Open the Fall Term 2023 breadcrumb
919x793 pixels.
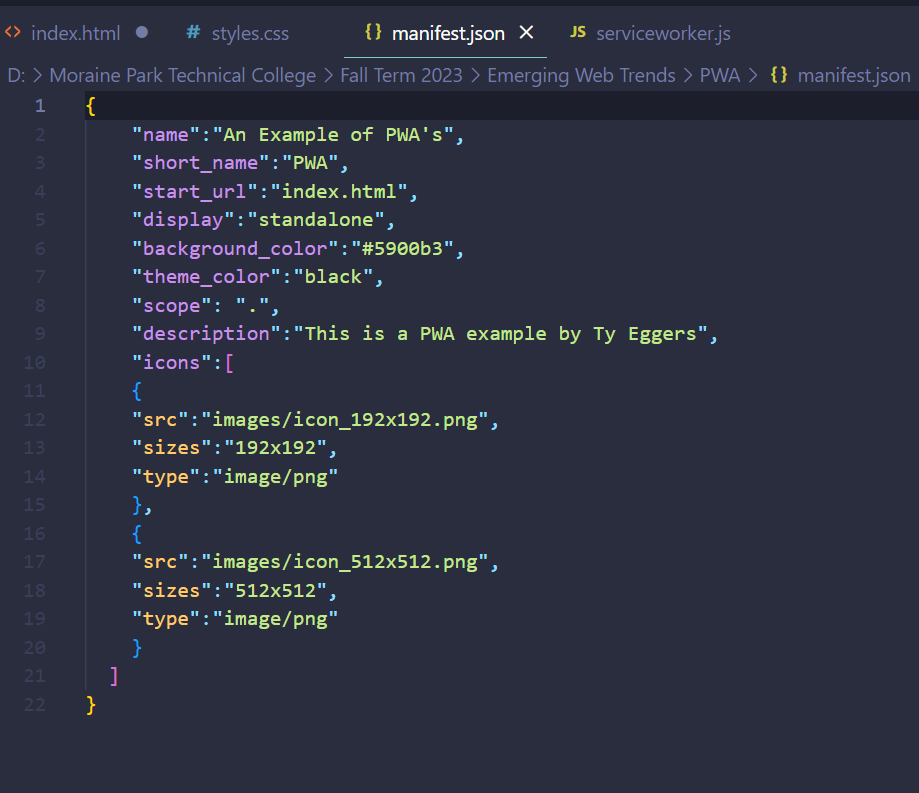pyautogui.click(x=401, y=76)
